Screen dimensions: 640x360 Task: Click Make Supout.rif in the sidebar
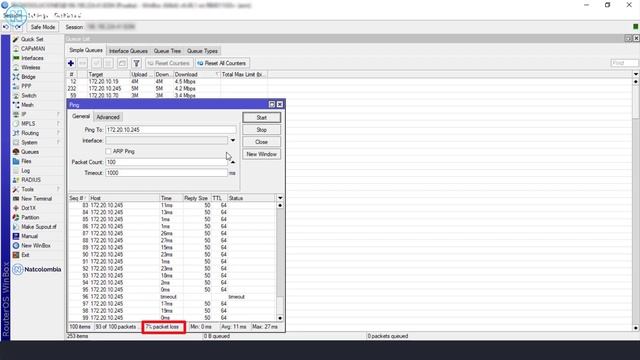[39, 227]
